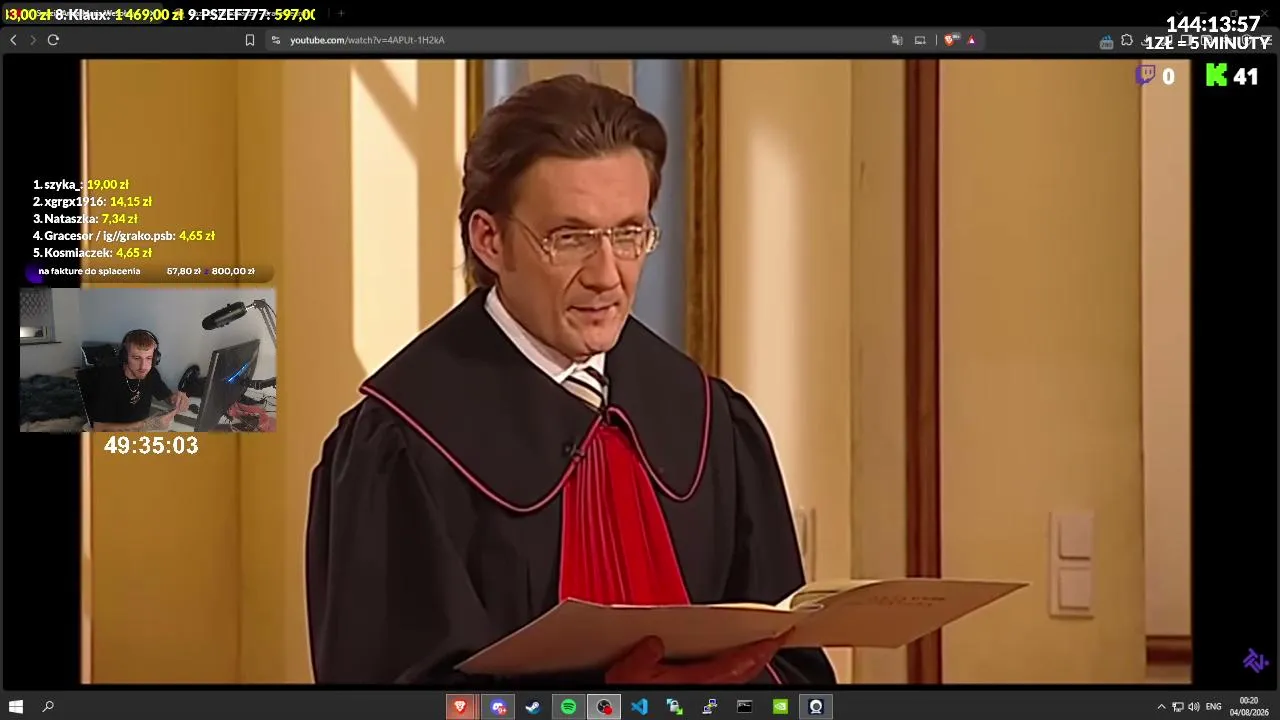The width and height of the screenshot is (1280, 720).
Task: Open the translate page icon
Action: pyautogui.click(x=897, y=40)
